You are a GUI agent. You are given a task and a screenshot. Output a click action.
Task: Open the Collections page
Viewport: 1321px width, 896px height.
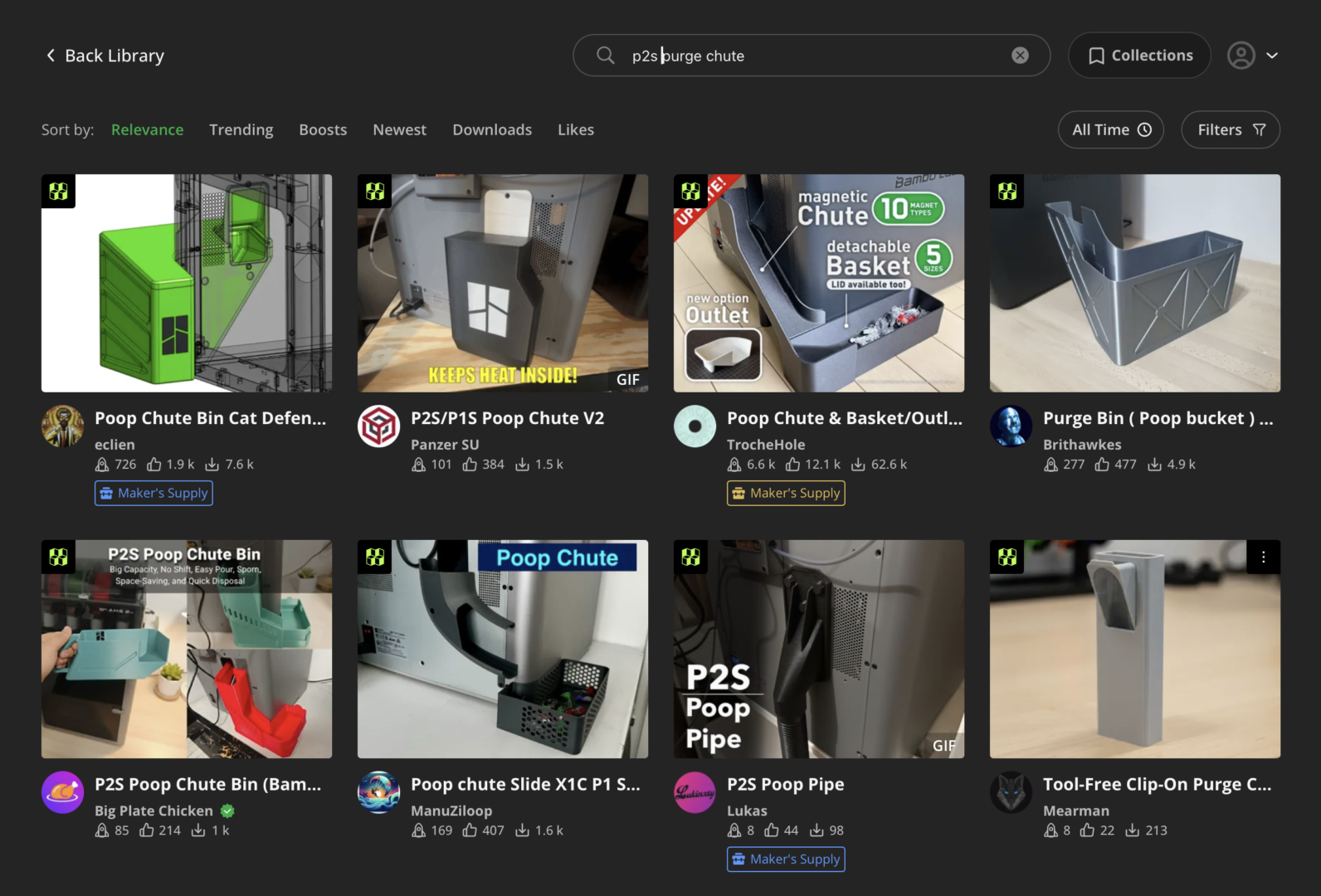pos(1139,56)
